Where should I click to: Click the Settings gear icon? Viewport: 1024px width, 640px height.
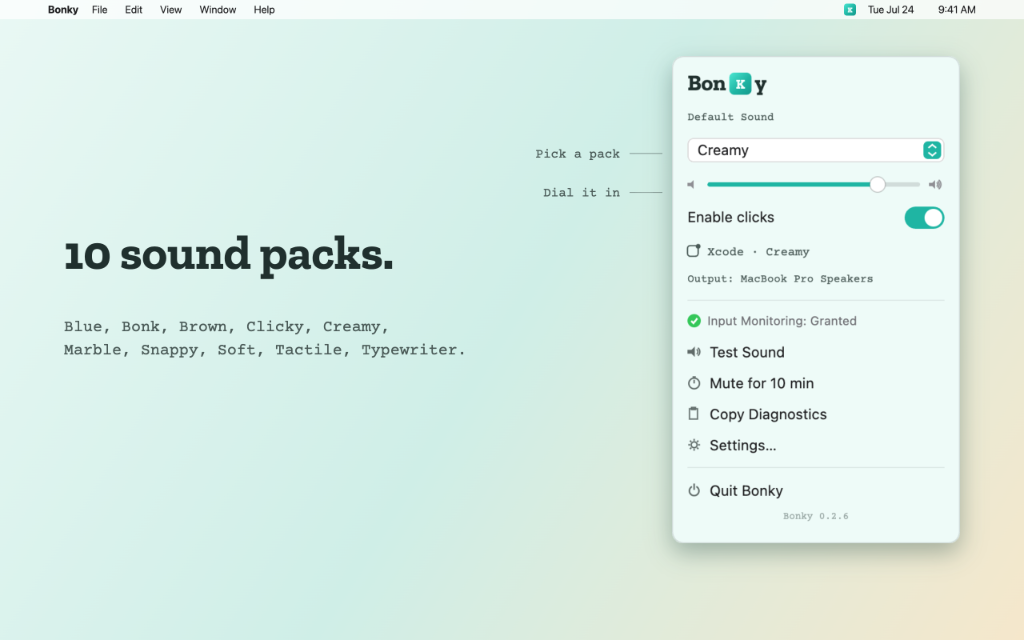tap(694, 445)
